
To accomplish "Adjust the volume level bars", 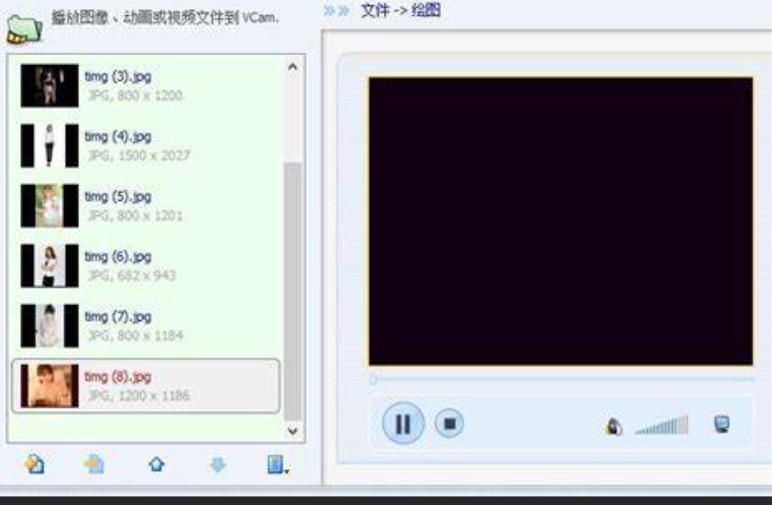I will tap(662, 425).
